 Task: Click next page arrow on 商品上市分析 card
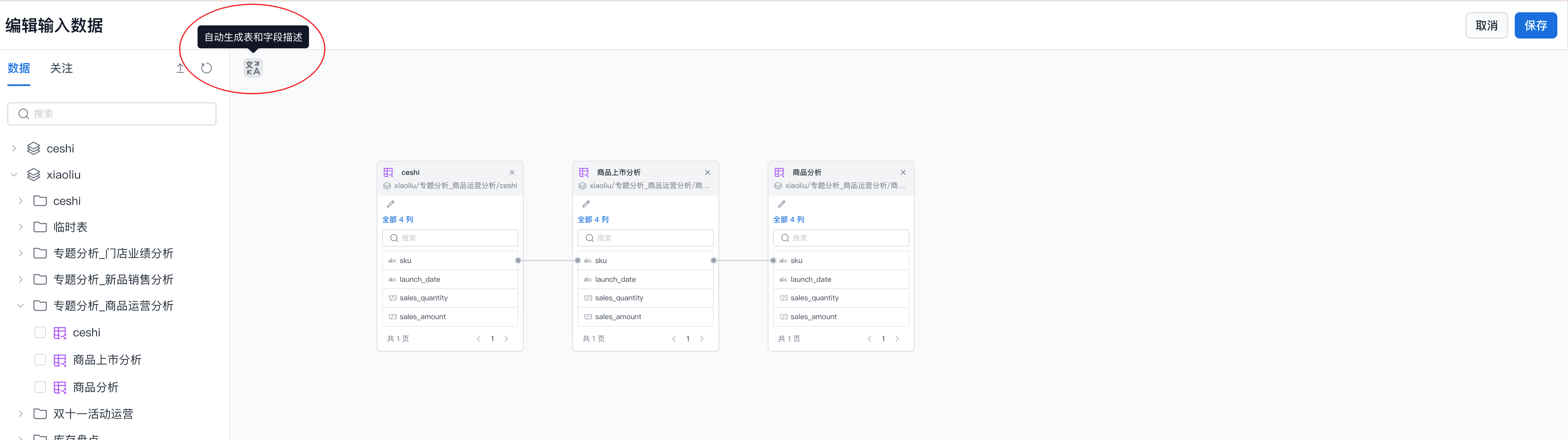702,339
